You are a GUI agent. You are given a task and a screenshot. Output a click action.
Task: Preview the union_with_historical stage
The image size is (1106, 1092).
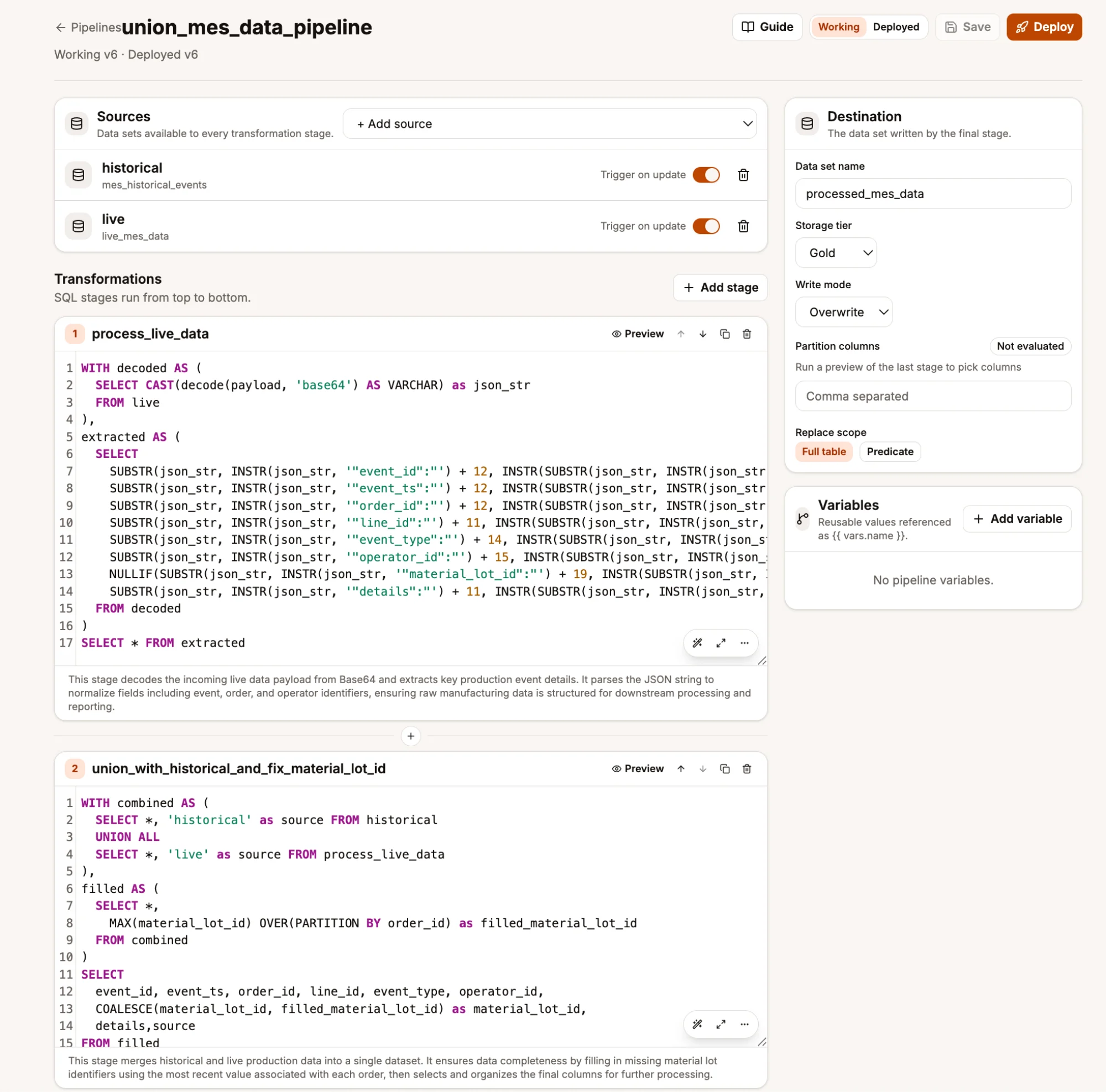638,768
